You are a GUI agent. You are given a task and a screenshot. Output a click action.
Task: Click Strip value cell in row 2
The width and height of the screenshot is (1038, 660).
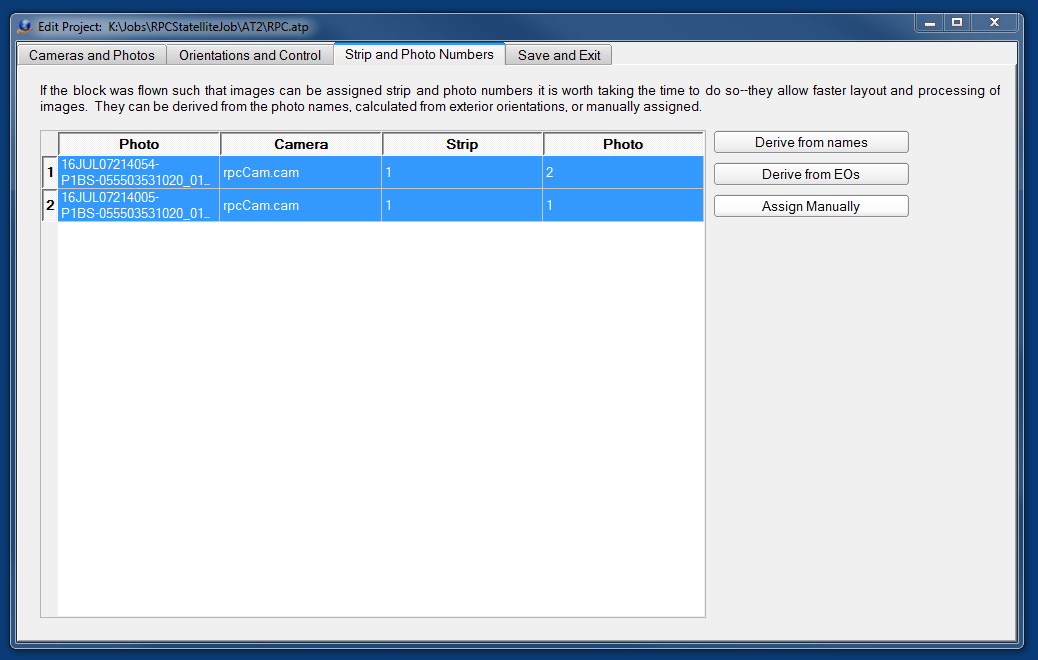(x=462, y=205)
